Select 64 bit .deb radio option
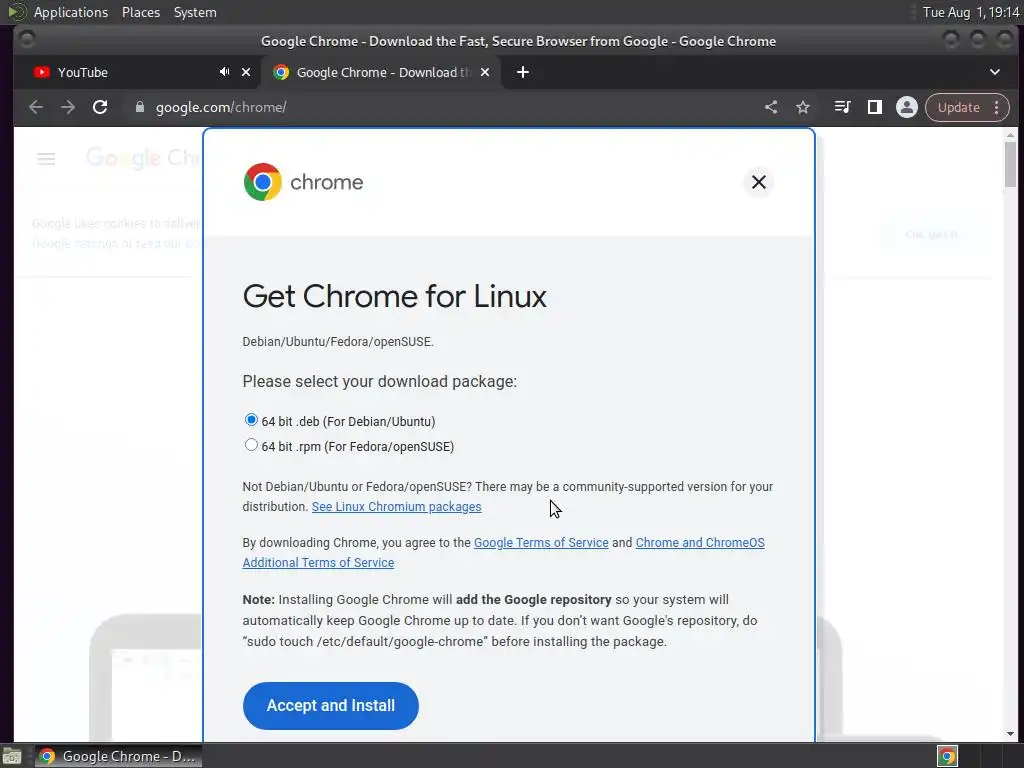Viewport: 1024px width, 768px height. click(251, 419)
